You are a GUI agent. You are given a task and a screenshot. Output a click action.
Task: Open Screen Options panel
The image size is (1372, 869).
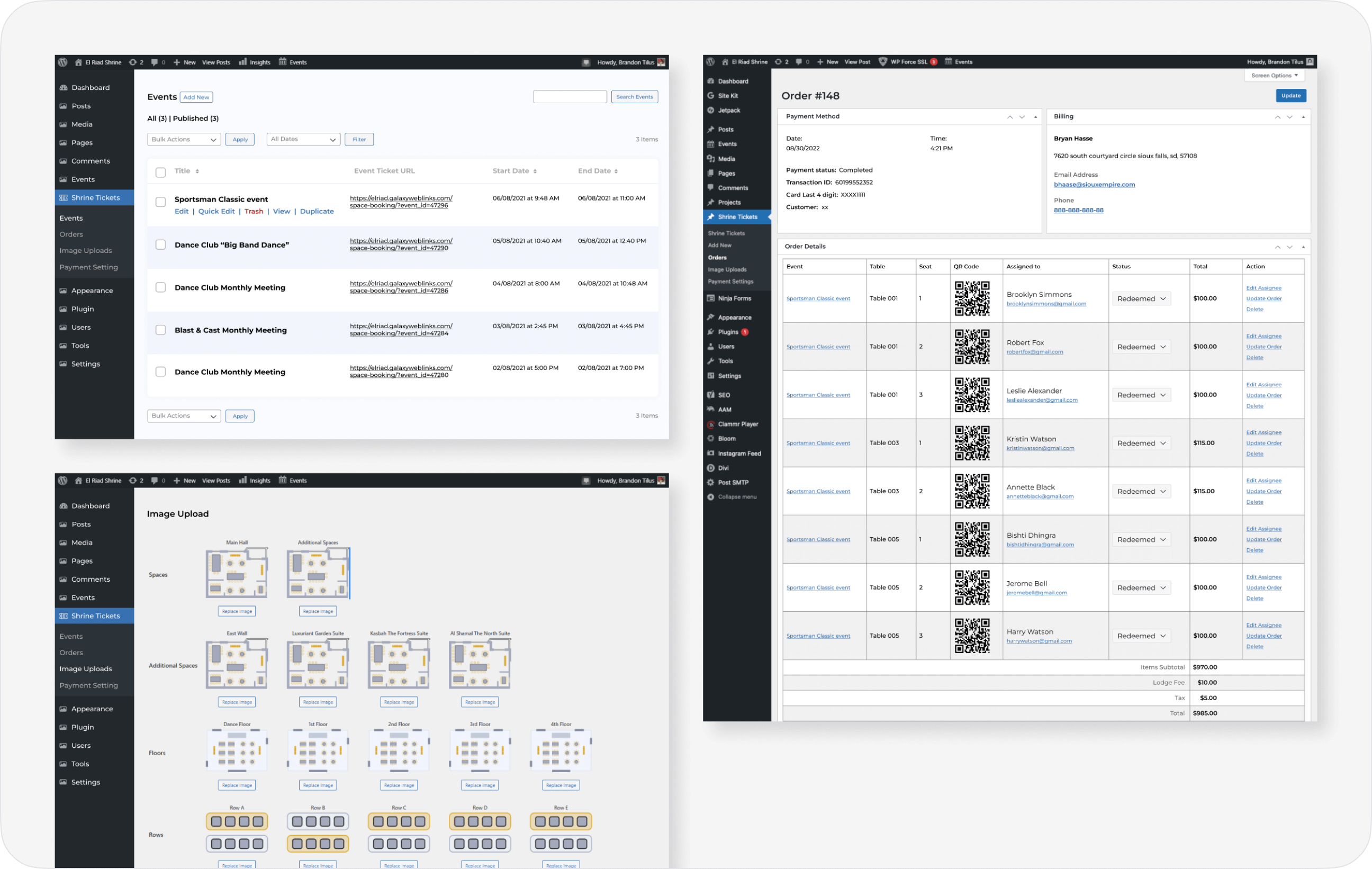click(x=1274, y=75)
